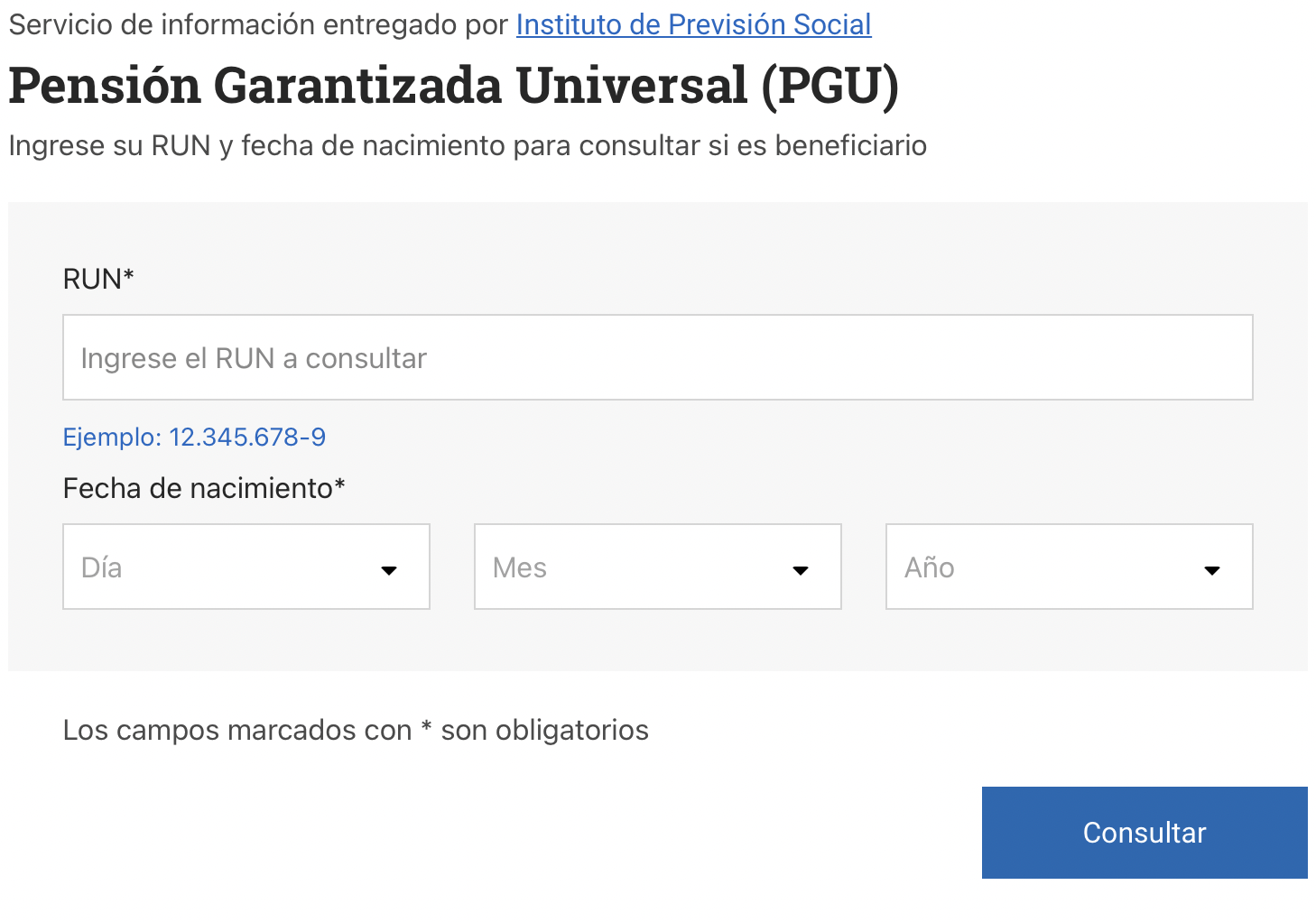Click the Fecha de nacimiento label
The image size is (1316, 922).
[x=198, y=488]
